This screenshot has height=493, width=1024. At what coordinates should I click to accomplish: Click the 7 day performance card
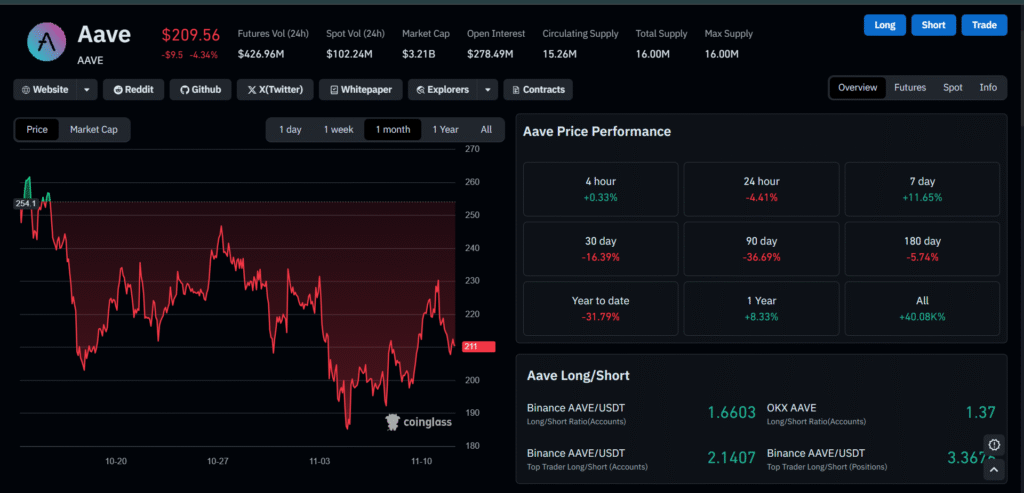[921, 189]
